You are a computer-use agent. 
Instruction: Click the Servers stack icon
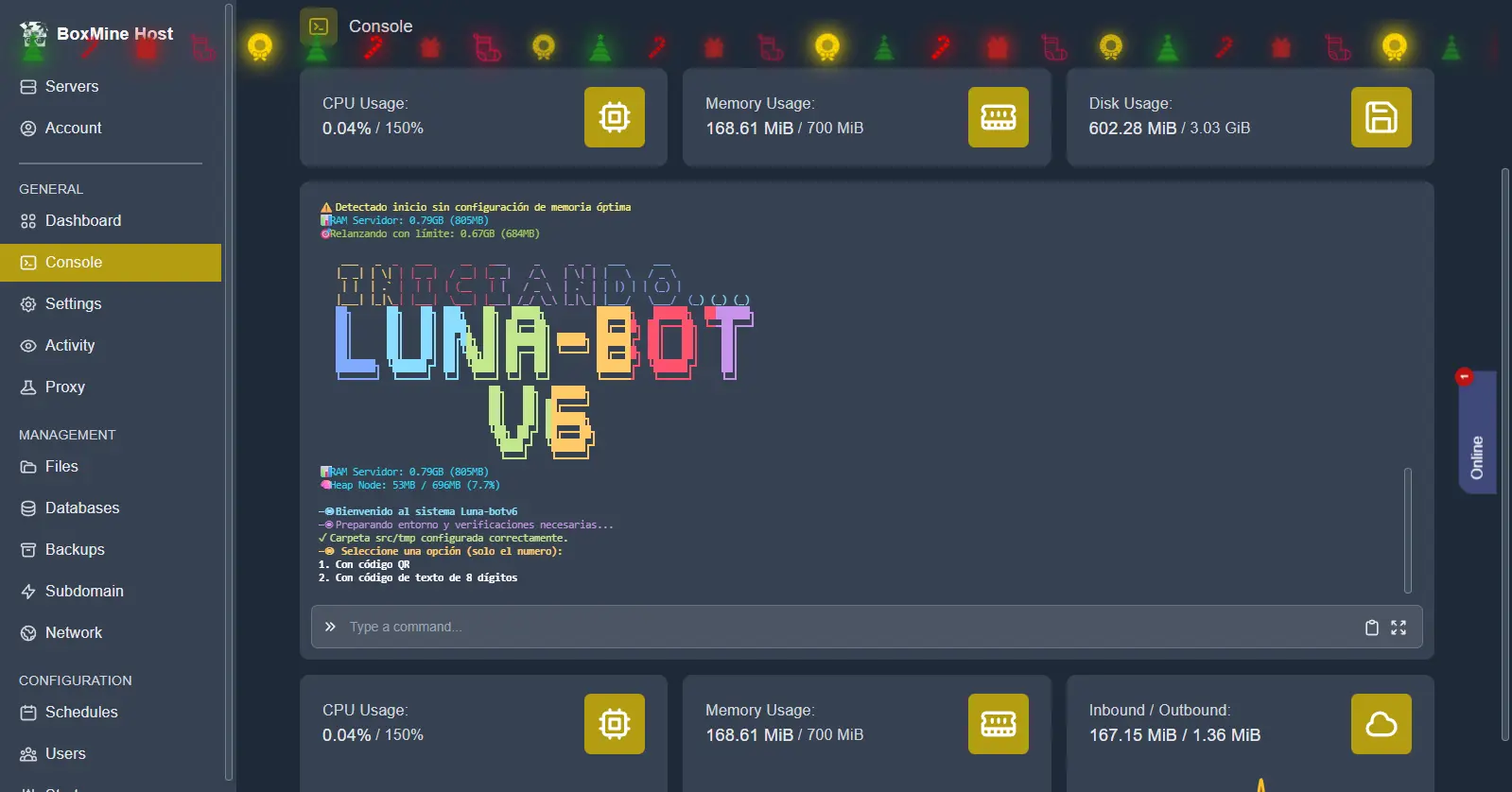[28, 86]
